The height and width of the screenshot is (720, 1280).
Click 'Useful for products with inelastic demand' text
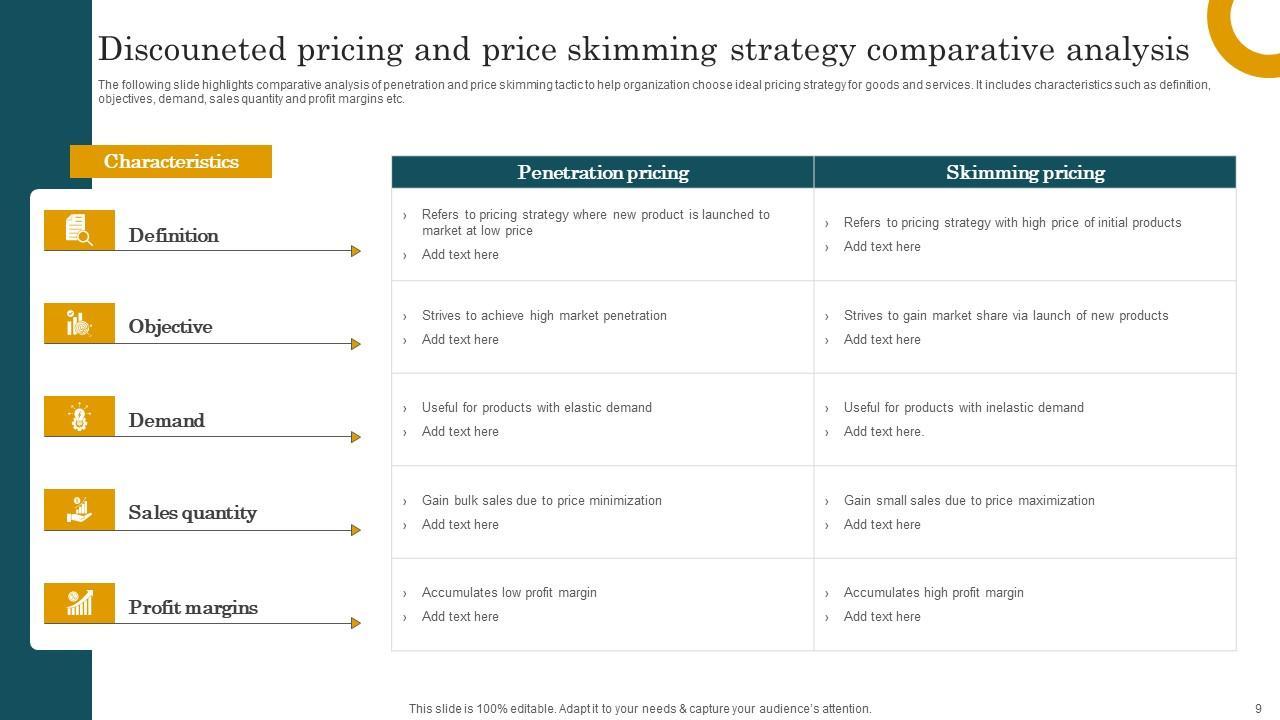[x=963, y=407]
